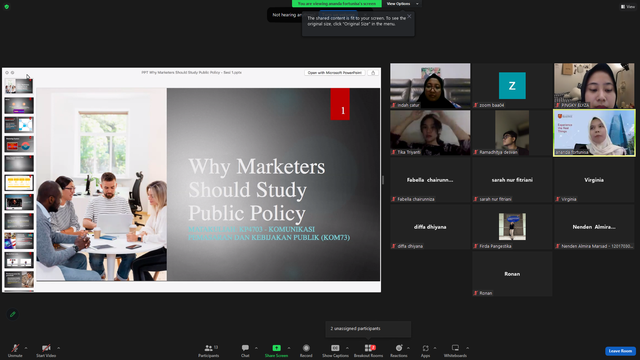The width and height of the screenshot is (640, 360).
Task: Expand the Whiteboards options arrow
Action: click(467, 348)
